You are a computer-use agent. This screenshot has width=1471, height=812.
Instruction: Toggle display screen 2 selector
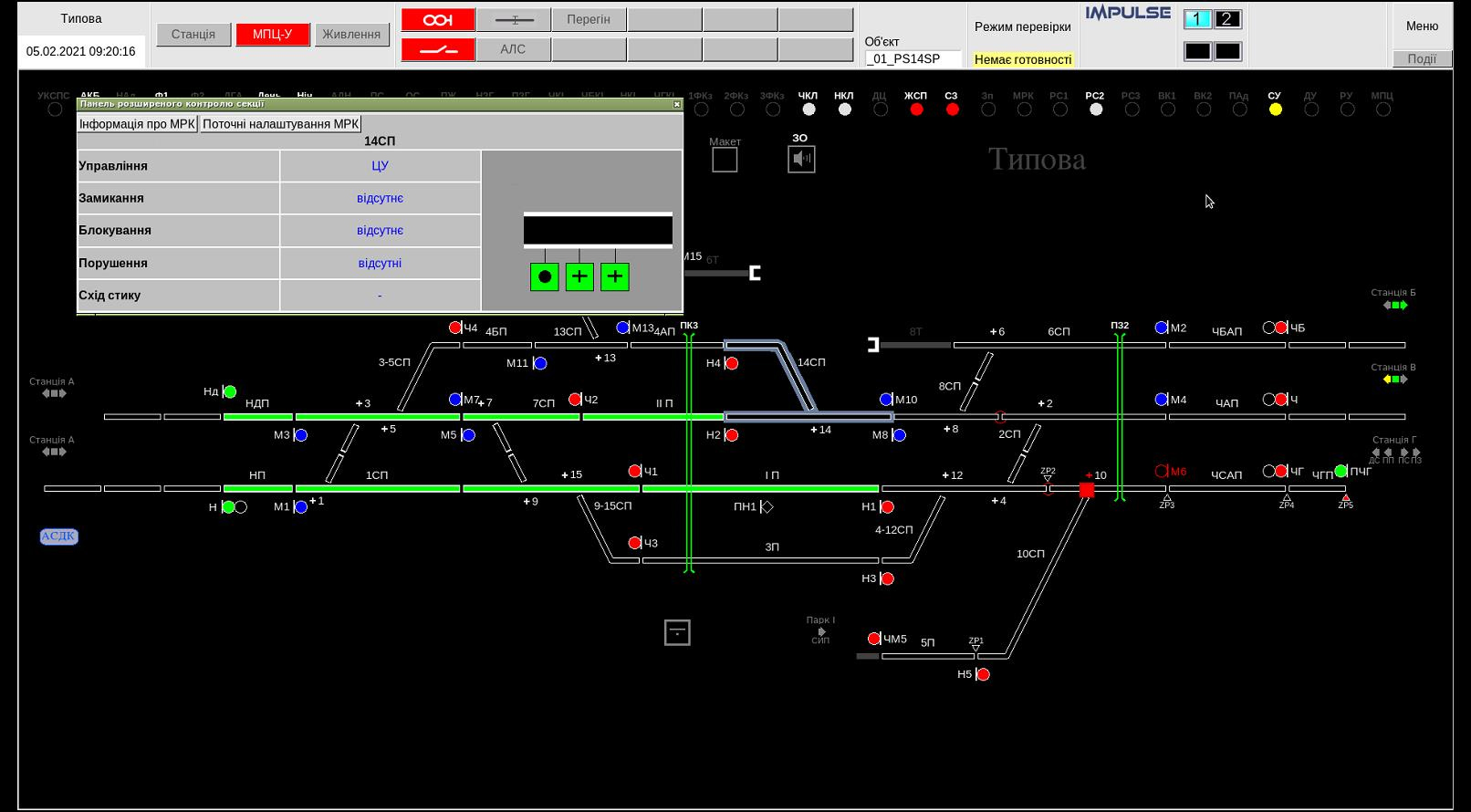pos(1227,19)
